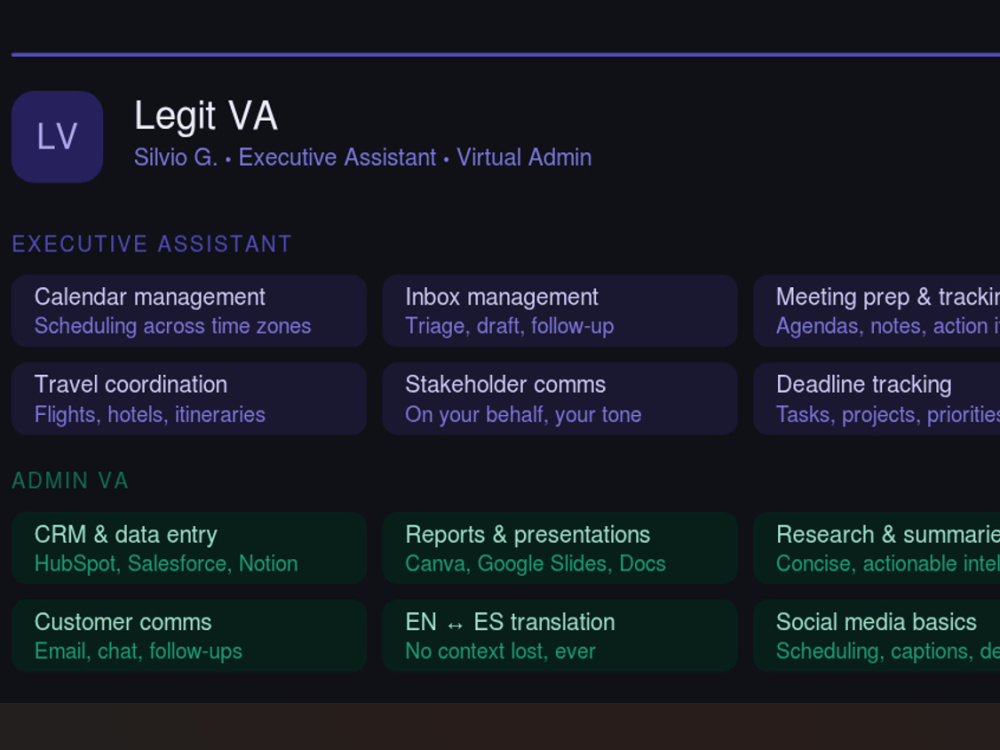Click the ADMIN VA section heading

tap(70, 481)
